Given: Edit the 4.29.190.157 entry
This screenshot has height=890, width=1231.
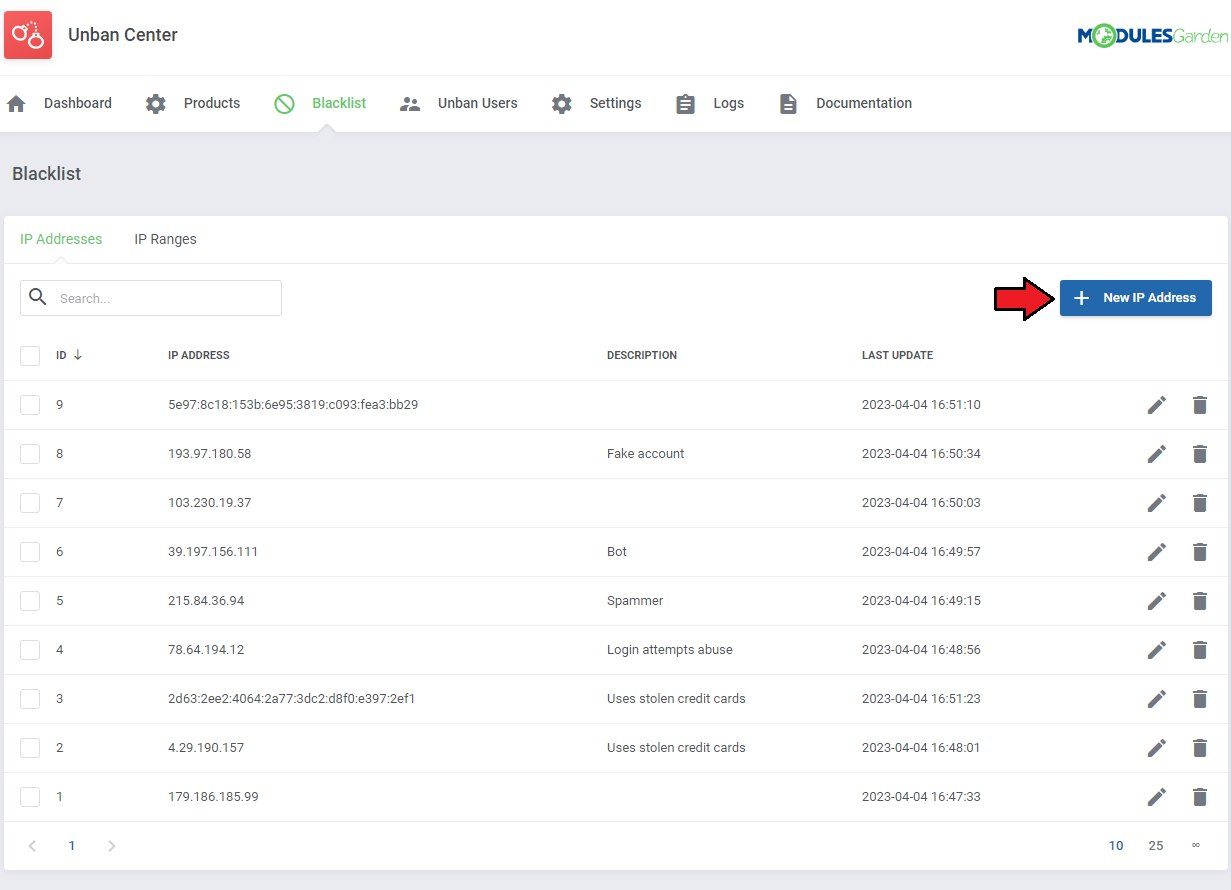Looking at the screenshot, I should [x=1157, y=748].
